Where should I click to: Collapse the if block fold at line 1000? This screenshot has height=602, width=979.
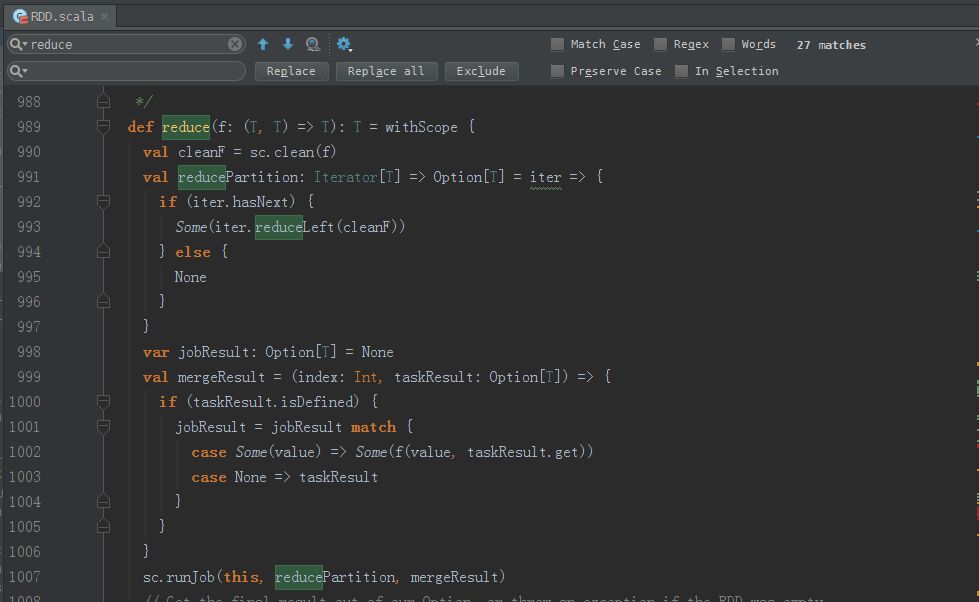104,402
